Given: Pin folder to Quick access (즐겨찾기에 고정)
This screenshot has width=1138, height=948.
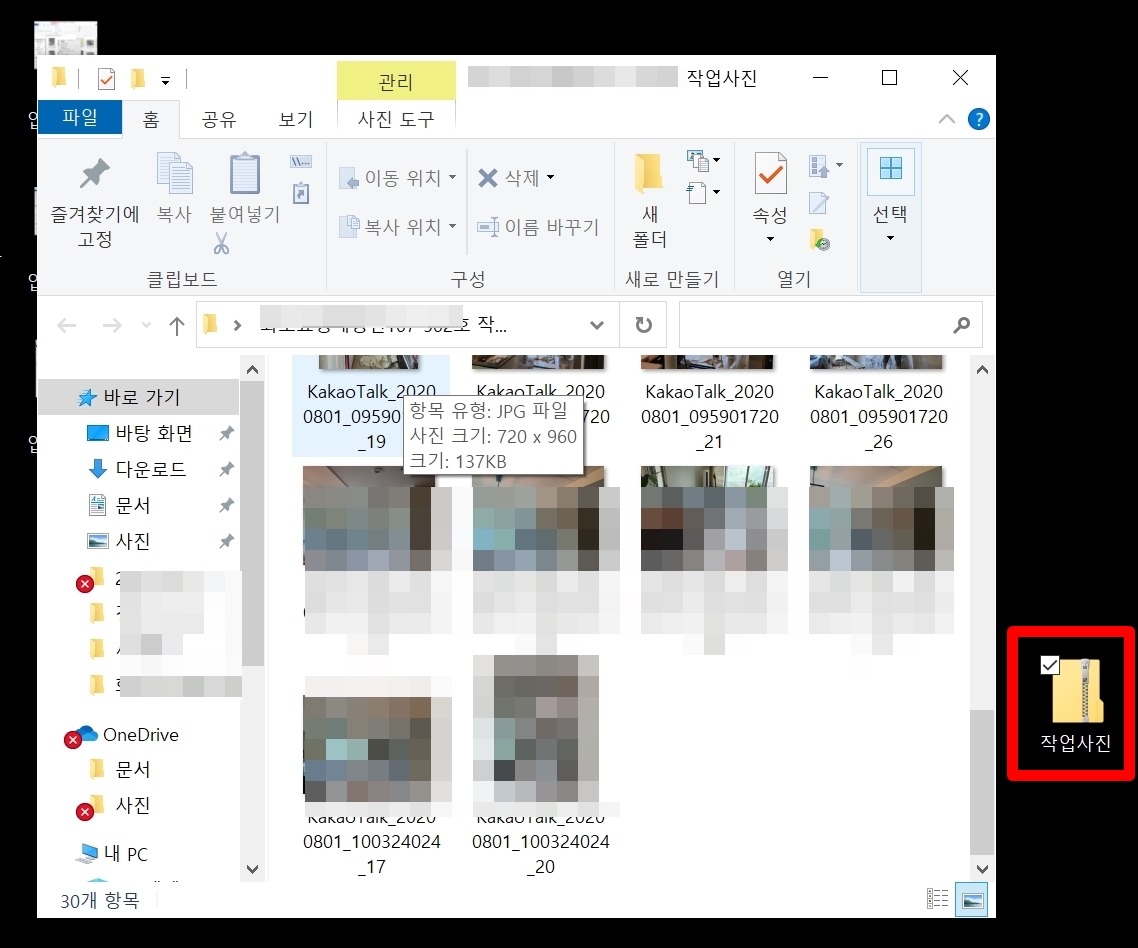Looking at the screenshot, I should (x=94, y=202).
